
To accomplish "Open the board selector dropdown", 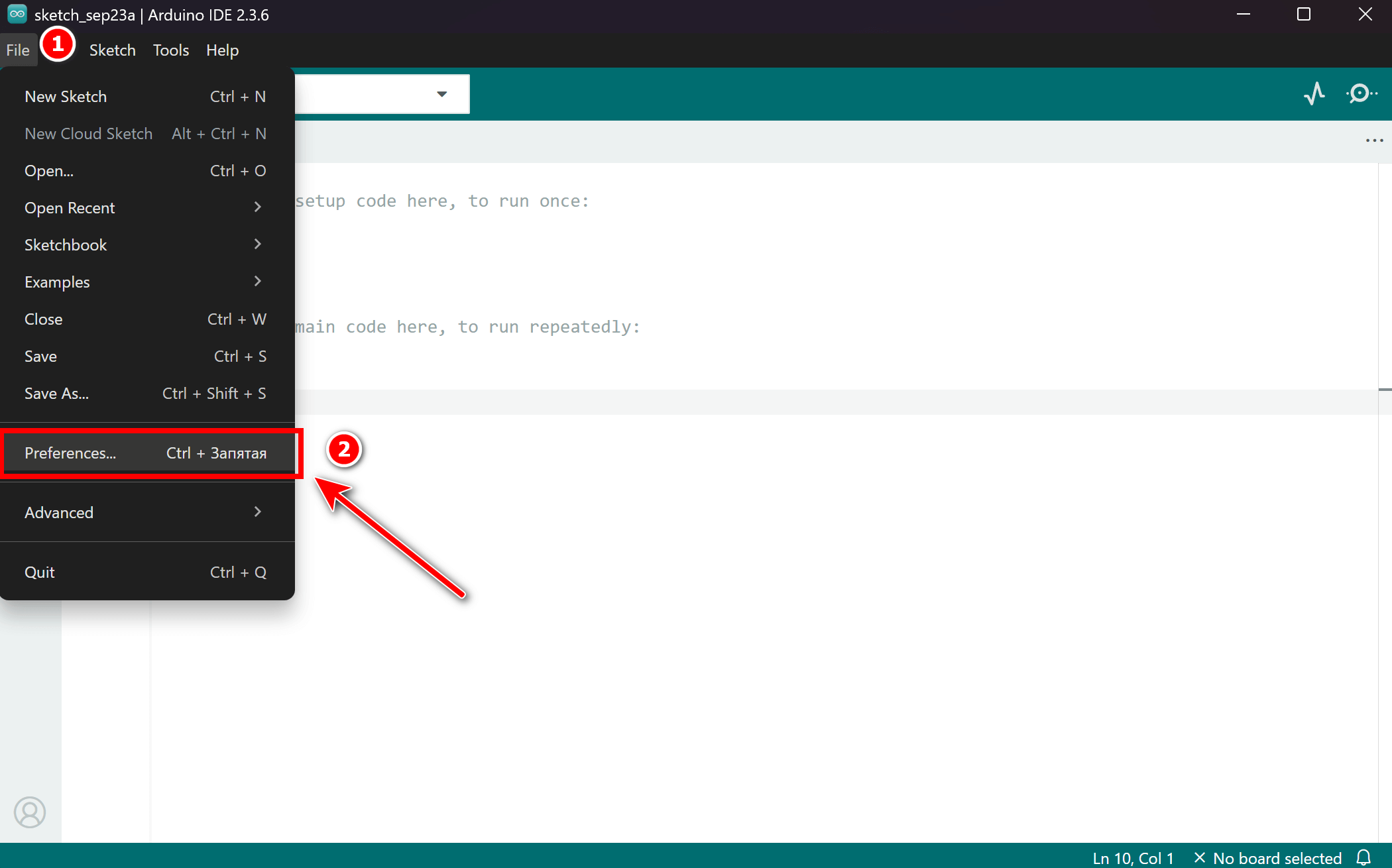I will click(441, 94).
